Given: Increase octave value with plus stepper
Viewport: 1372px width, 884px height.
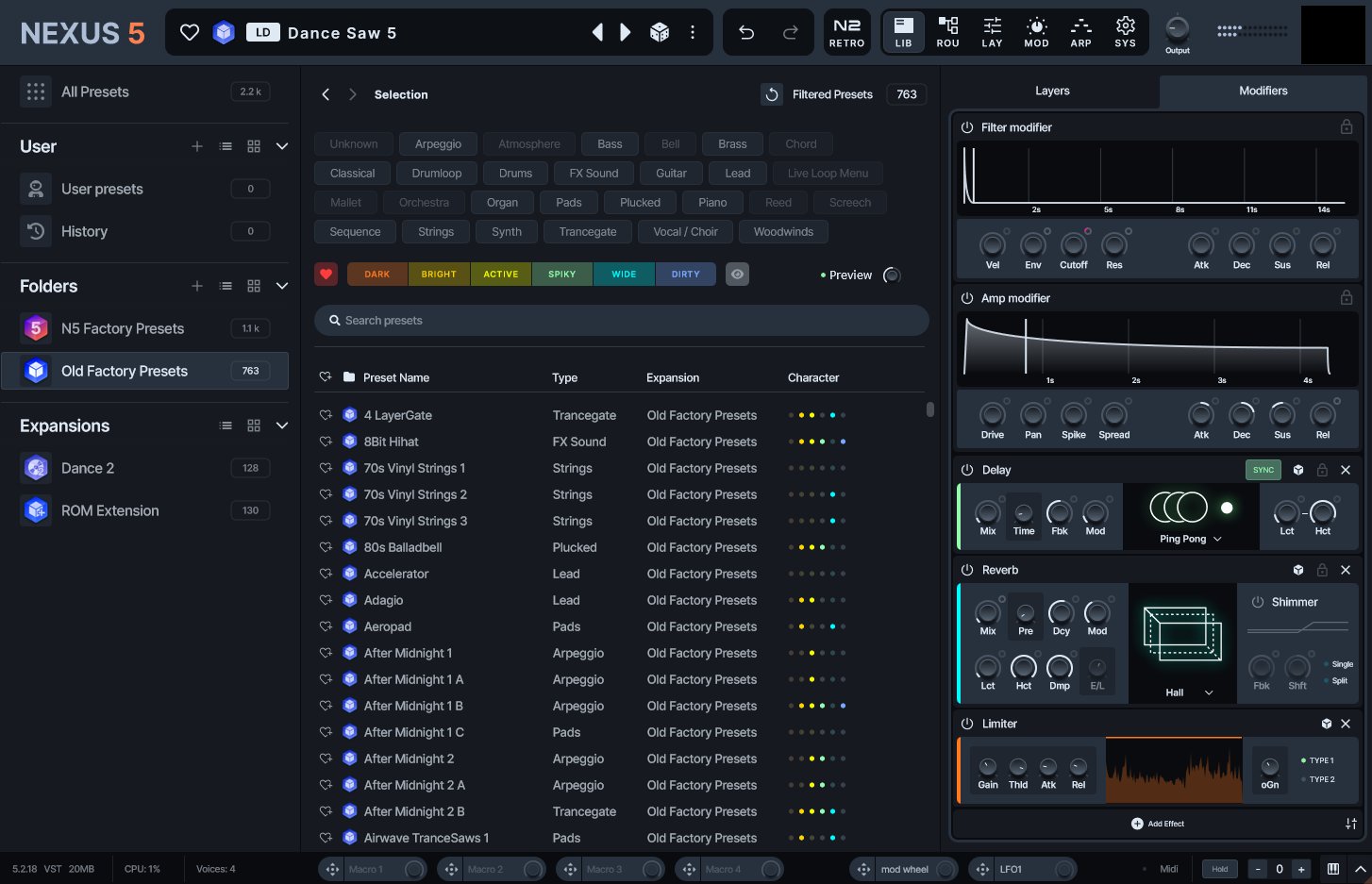Looking at the screenshot, I should [1301, 869].
